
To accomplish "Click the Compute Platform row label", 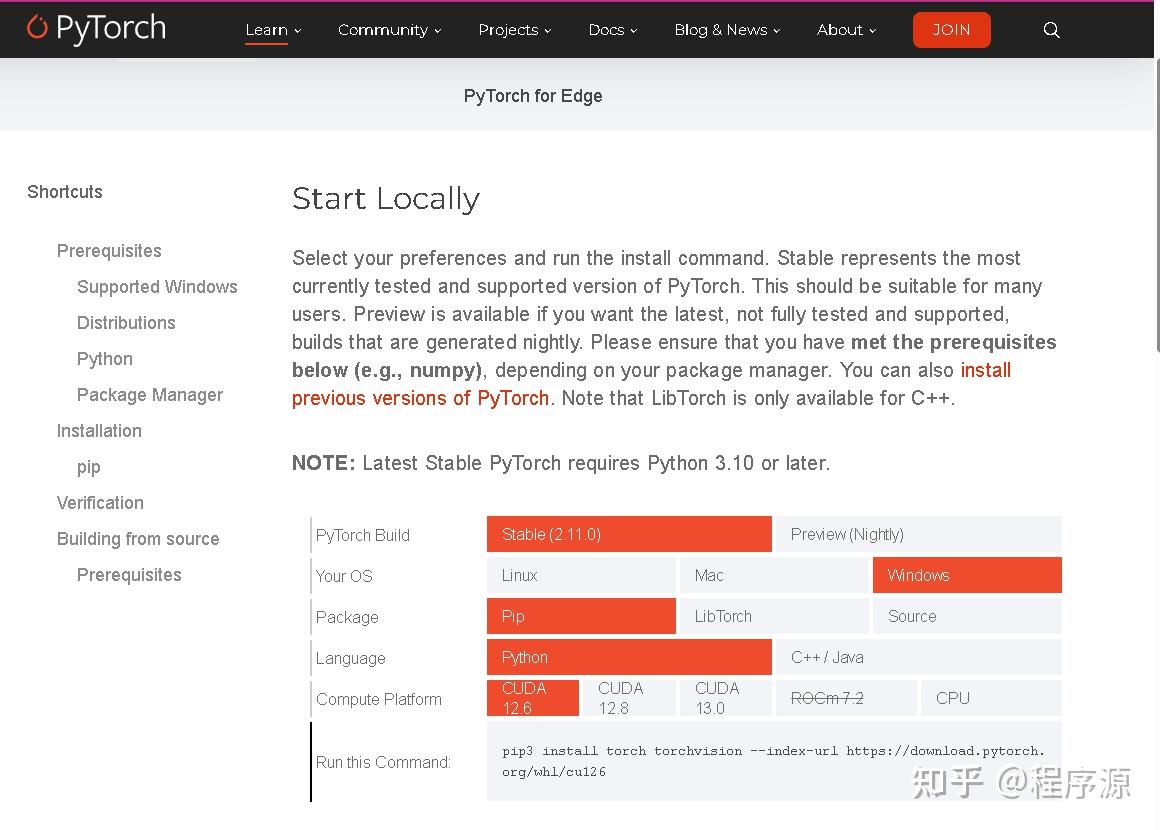I will click(379, 699).
